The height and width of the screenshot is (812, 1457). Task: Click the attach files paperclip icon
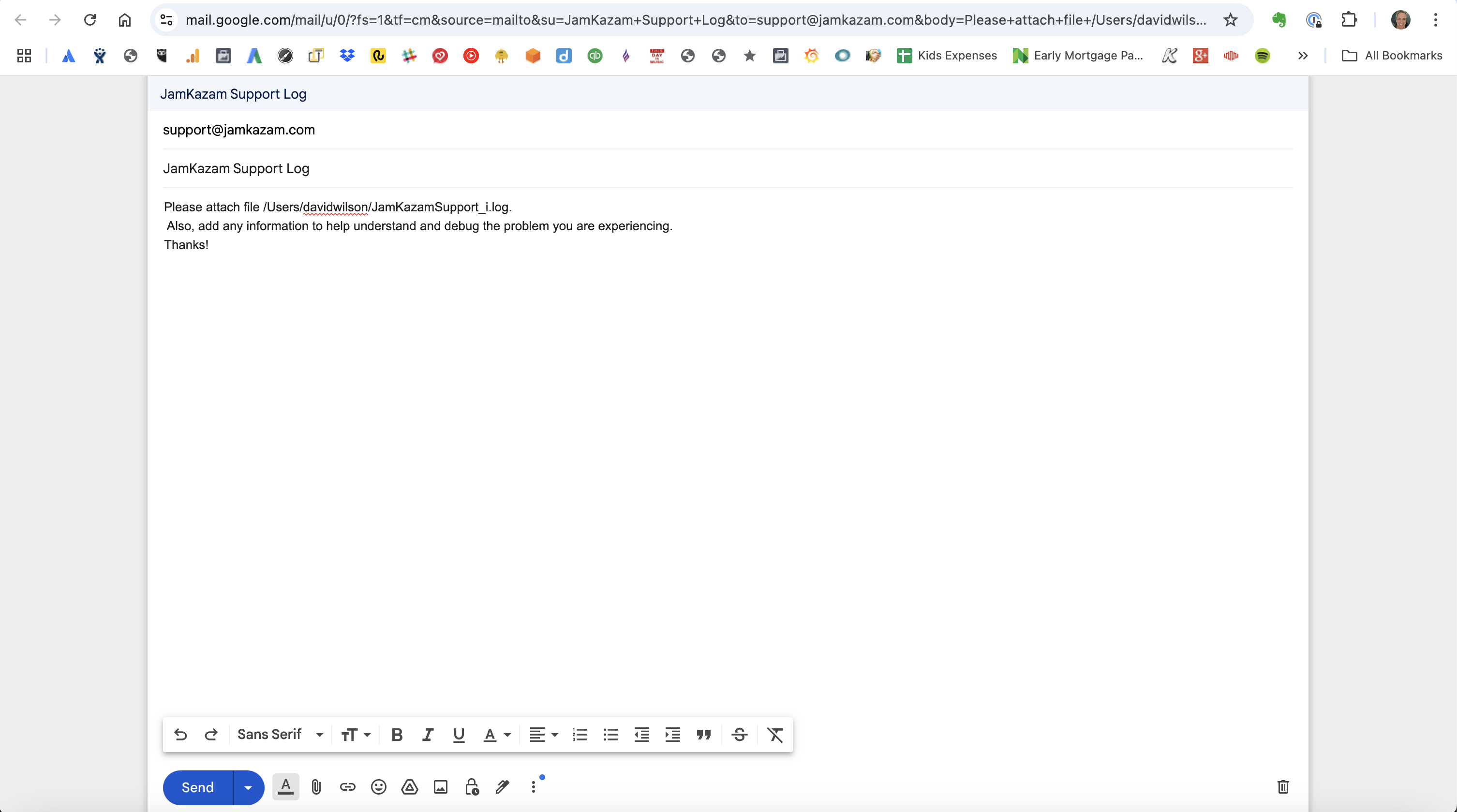(316, 786)
